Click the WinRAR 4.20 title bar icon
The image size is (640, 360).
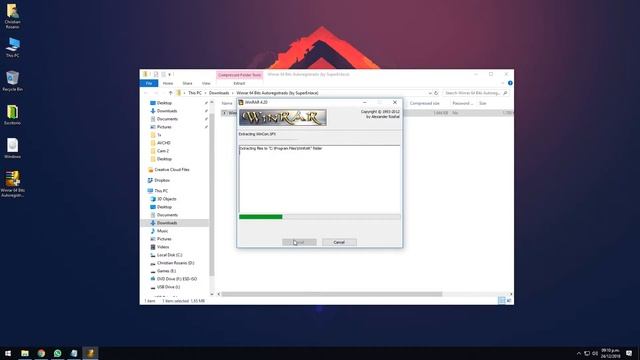point(241,102)
